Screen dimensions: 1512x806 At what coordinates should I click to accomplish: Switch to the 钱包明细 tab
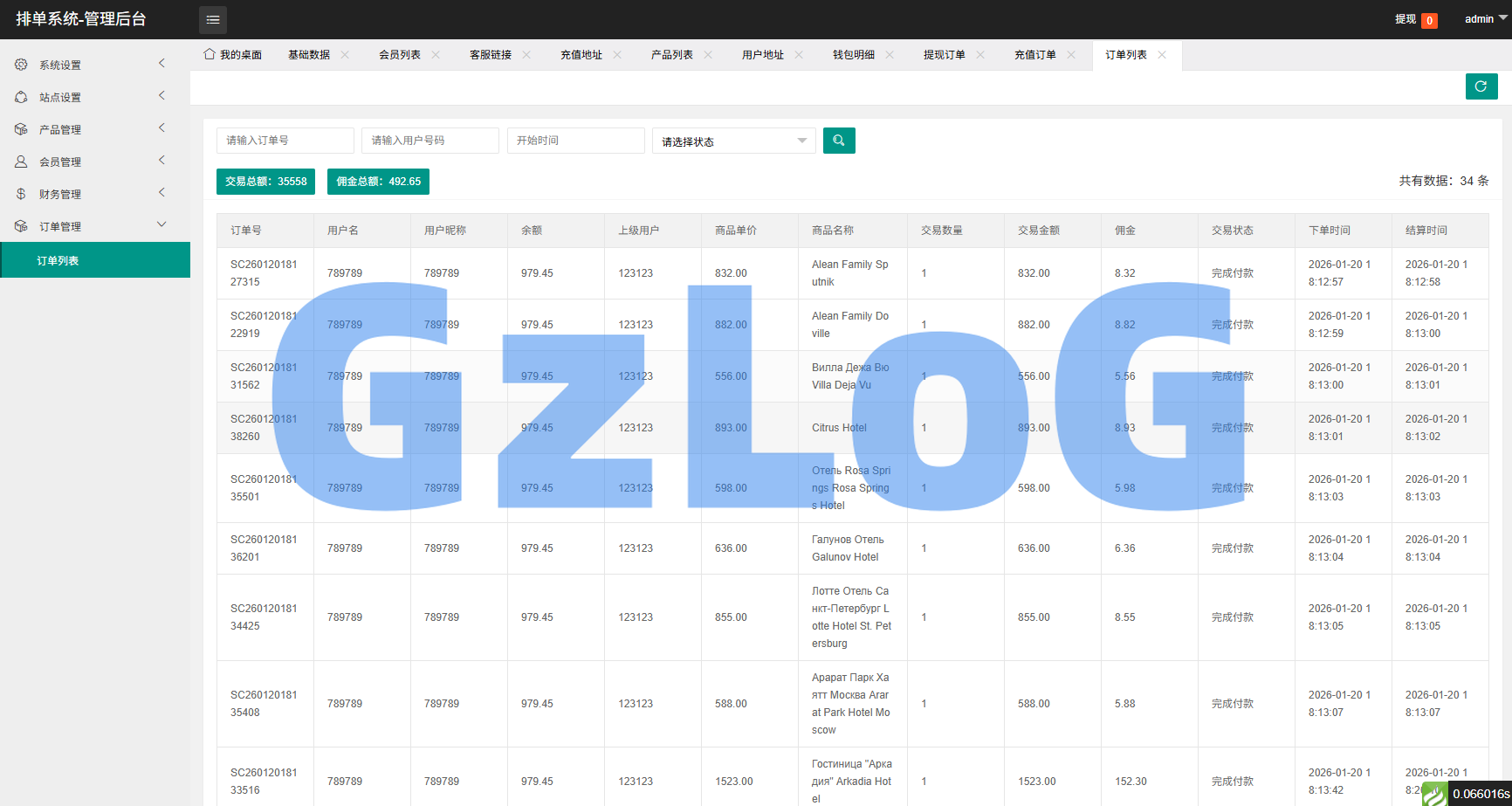coord(853,55)
